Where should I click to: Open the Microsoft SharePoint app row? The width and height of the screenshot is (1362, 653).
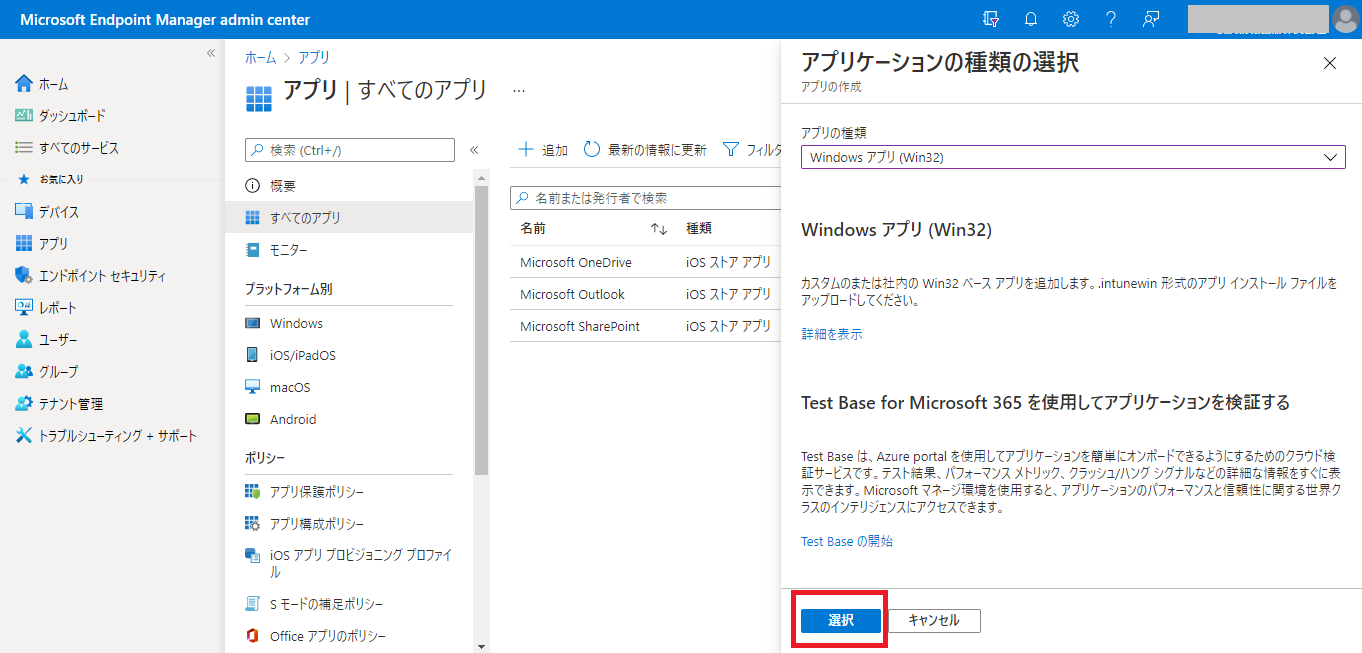pos(645,326)
